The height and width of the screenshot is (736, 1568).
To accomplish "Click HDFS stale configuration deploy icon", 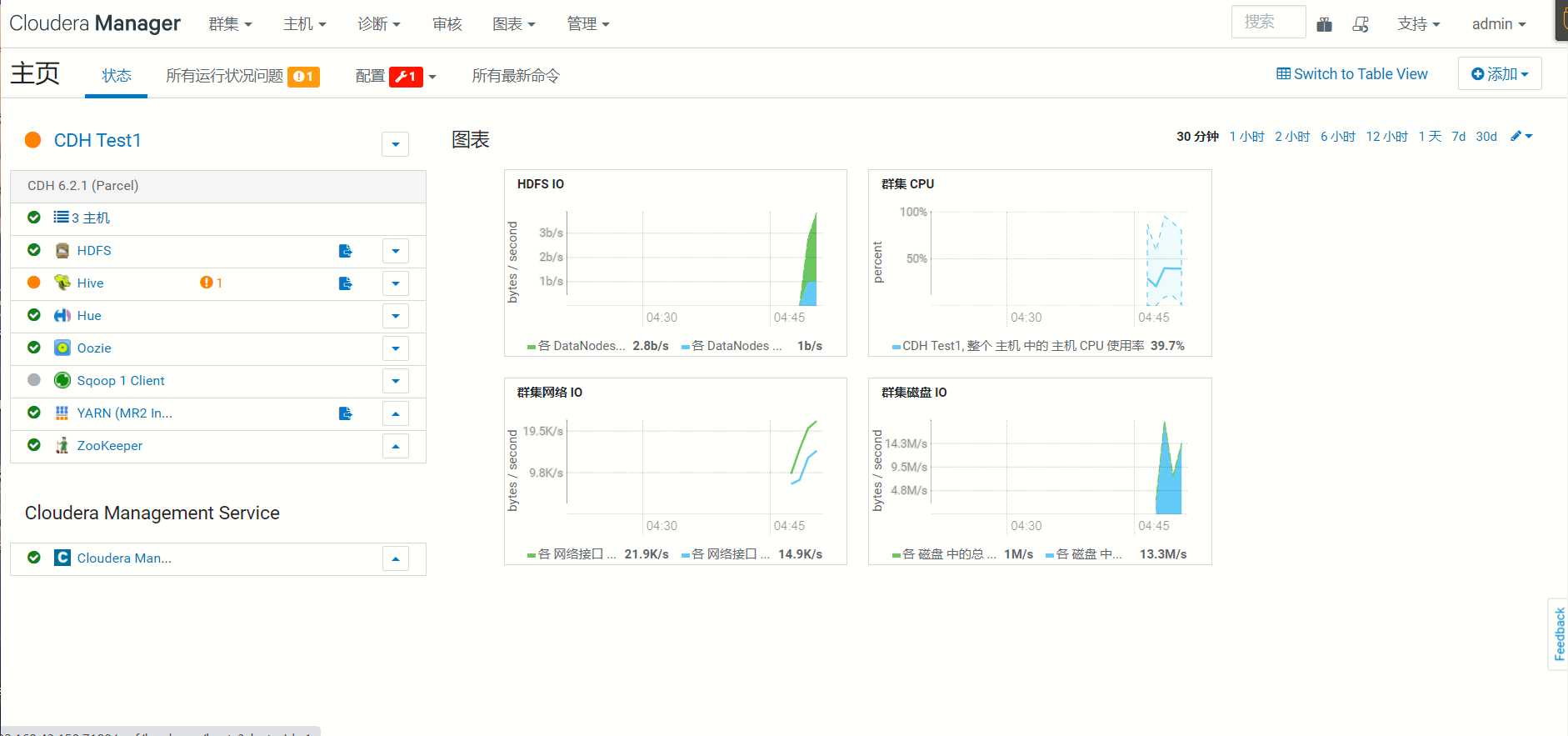I will 346,251.
